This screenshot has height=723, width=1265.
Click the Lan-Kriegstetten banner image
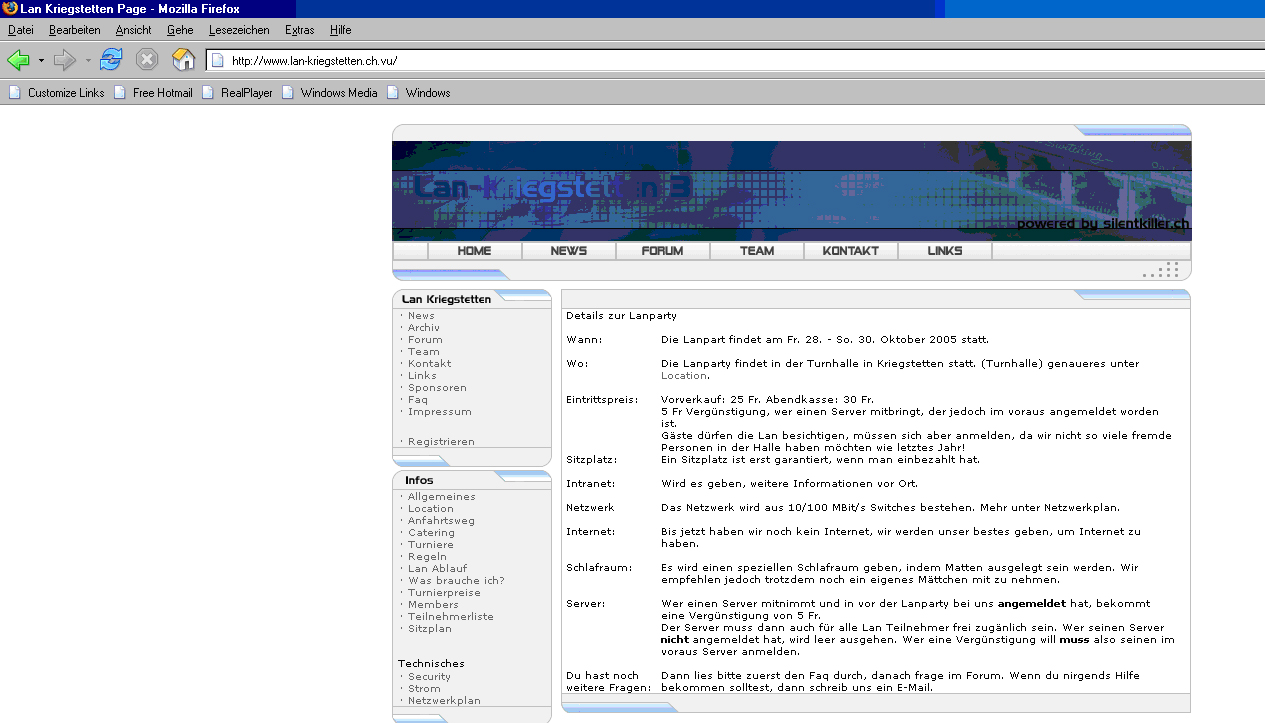click(x=791, y=191)
